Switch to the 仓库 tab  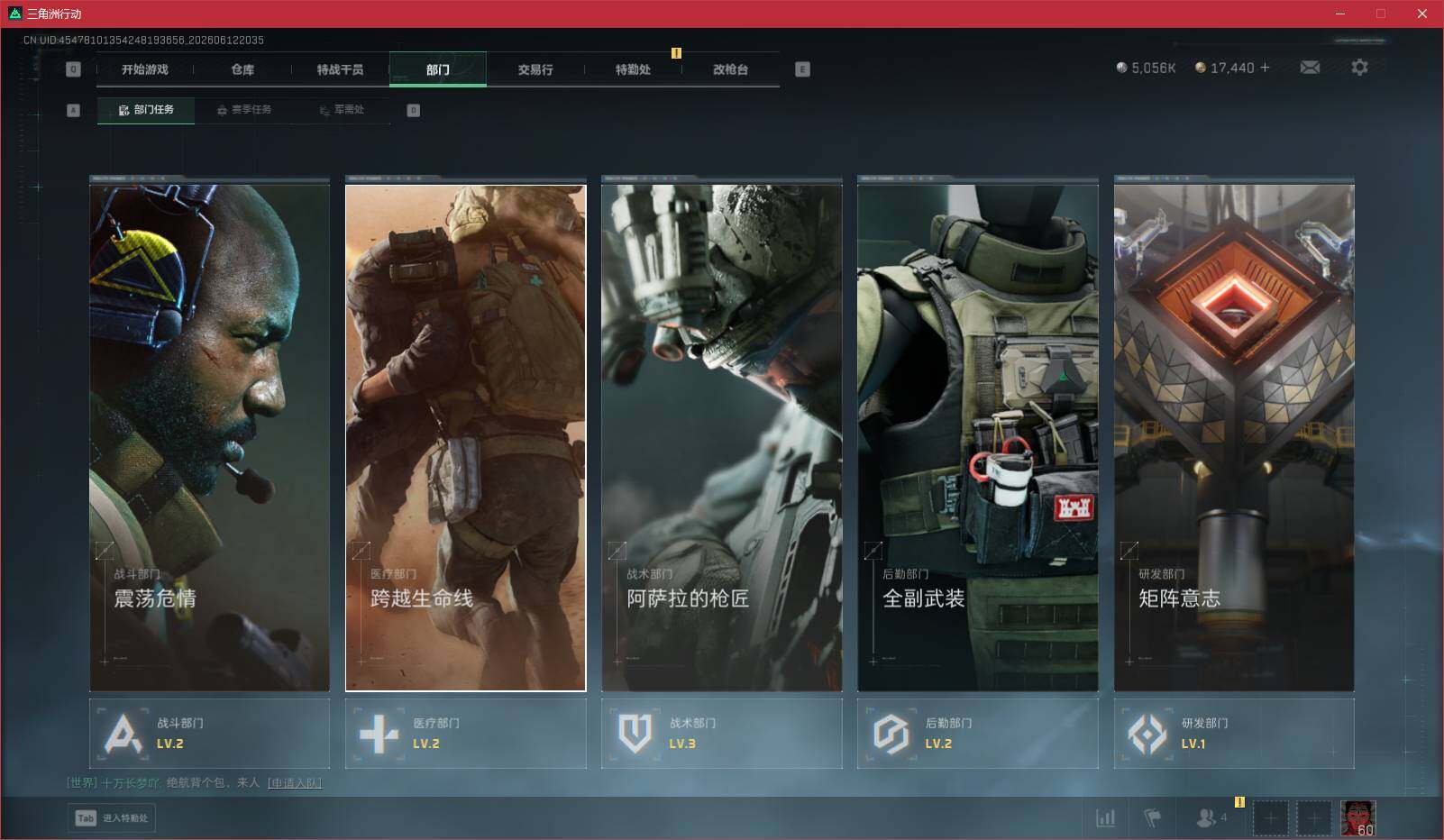click(x=242, y=69)
